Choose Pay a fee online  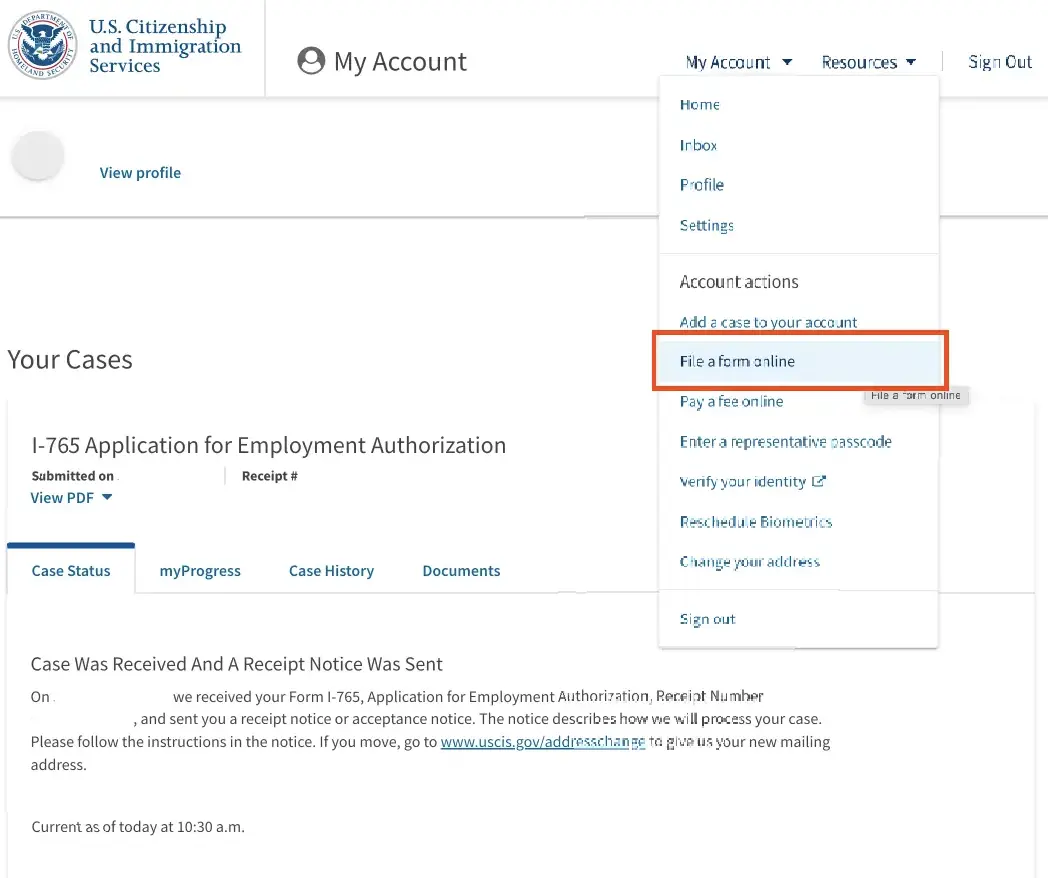(731, 401)
